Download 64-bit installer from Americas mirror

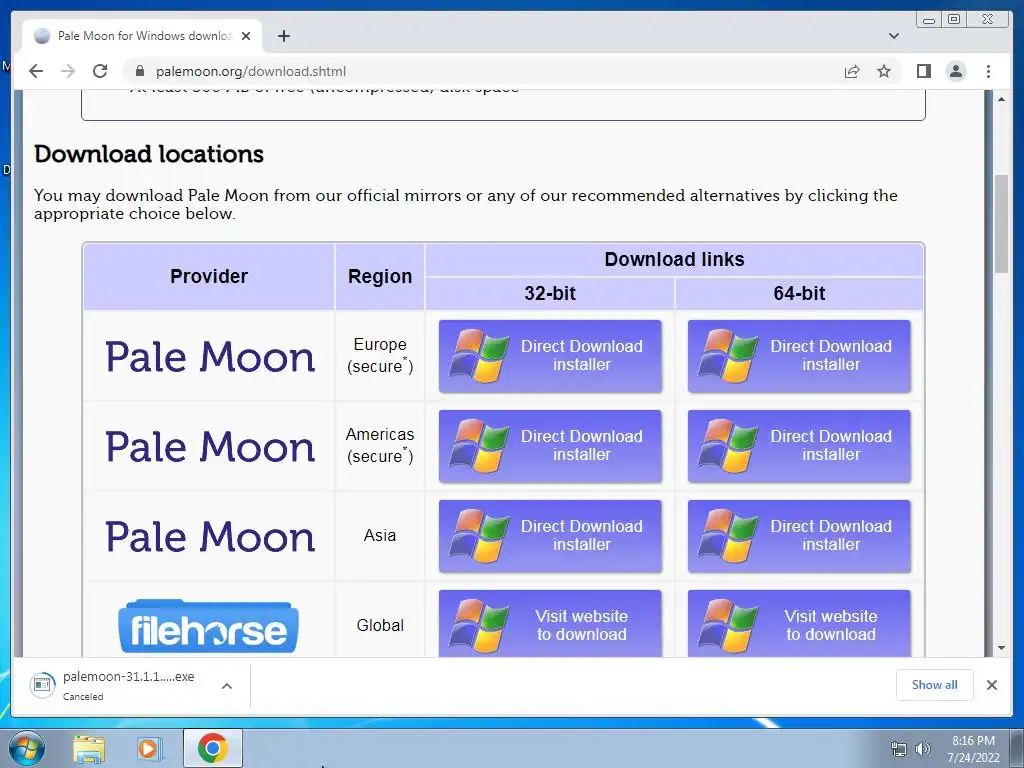(799, 446)
